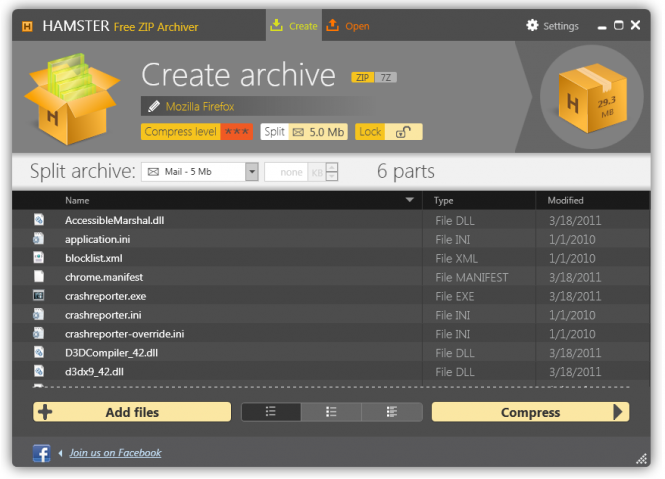Image resolution: width=665 pixels, height=479 pixels.
Task: Select ZIP archive format
Action: click(x=362, y=77)
